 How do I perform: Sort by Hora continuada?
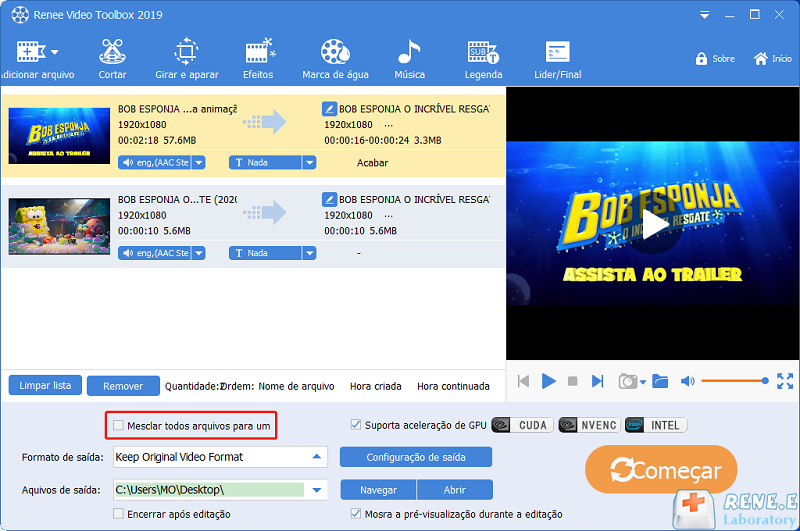coord(453,386)
